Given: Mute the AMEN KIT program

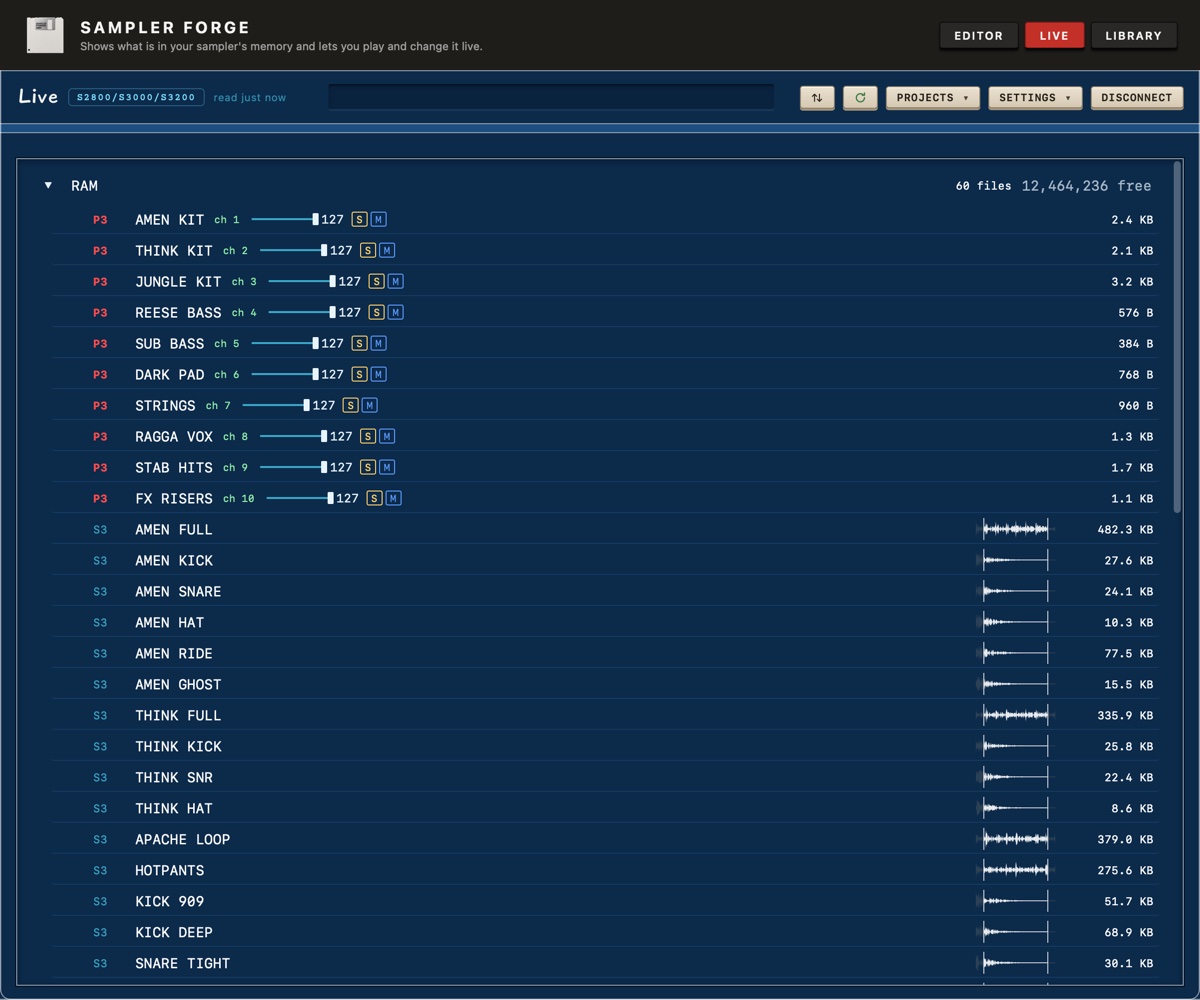Looking at the screenshot, I should [378, 219].
